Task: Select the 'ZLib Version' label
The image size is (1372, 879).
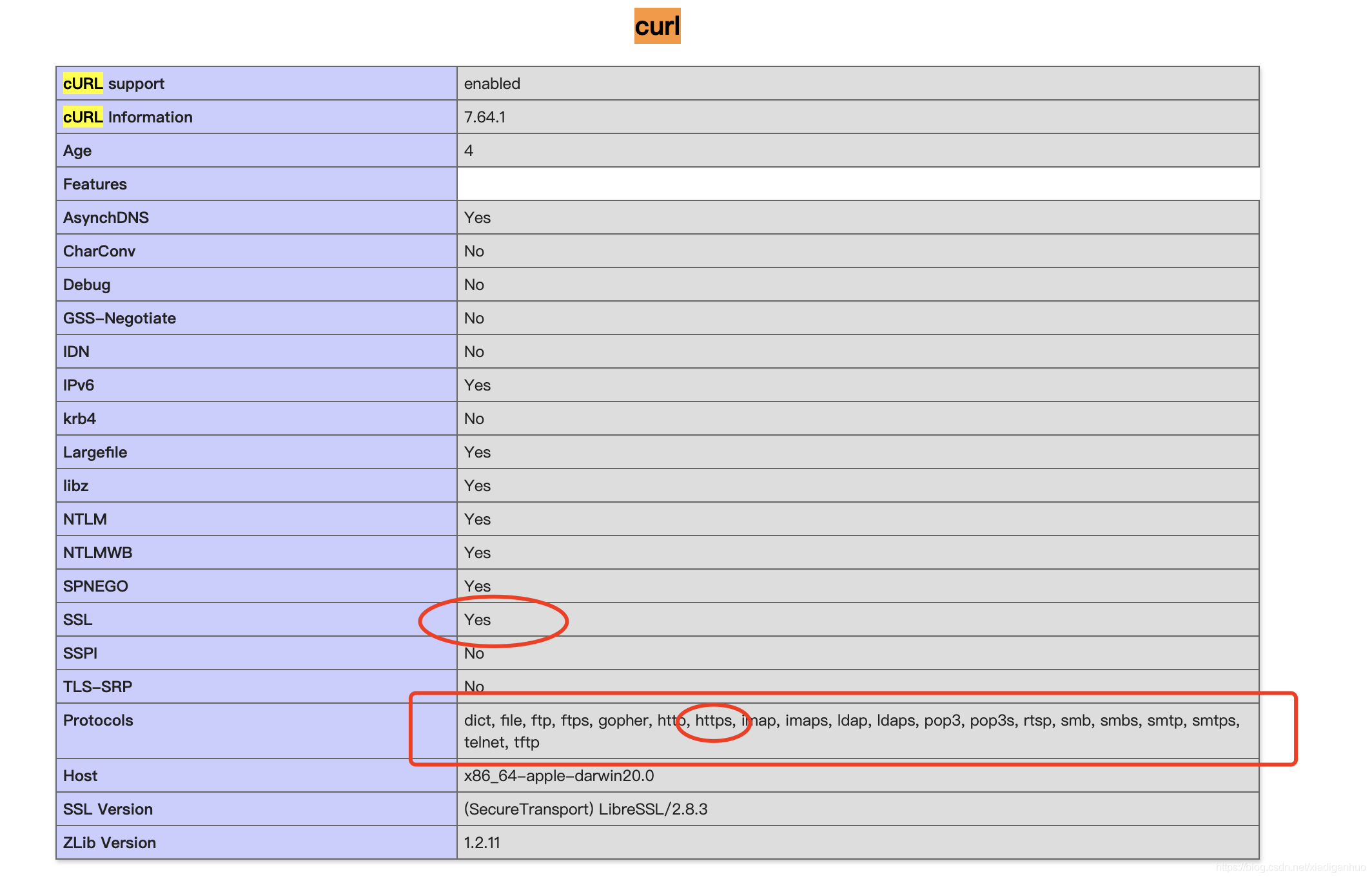Action: pyautogui.click(x=109, y=843)
